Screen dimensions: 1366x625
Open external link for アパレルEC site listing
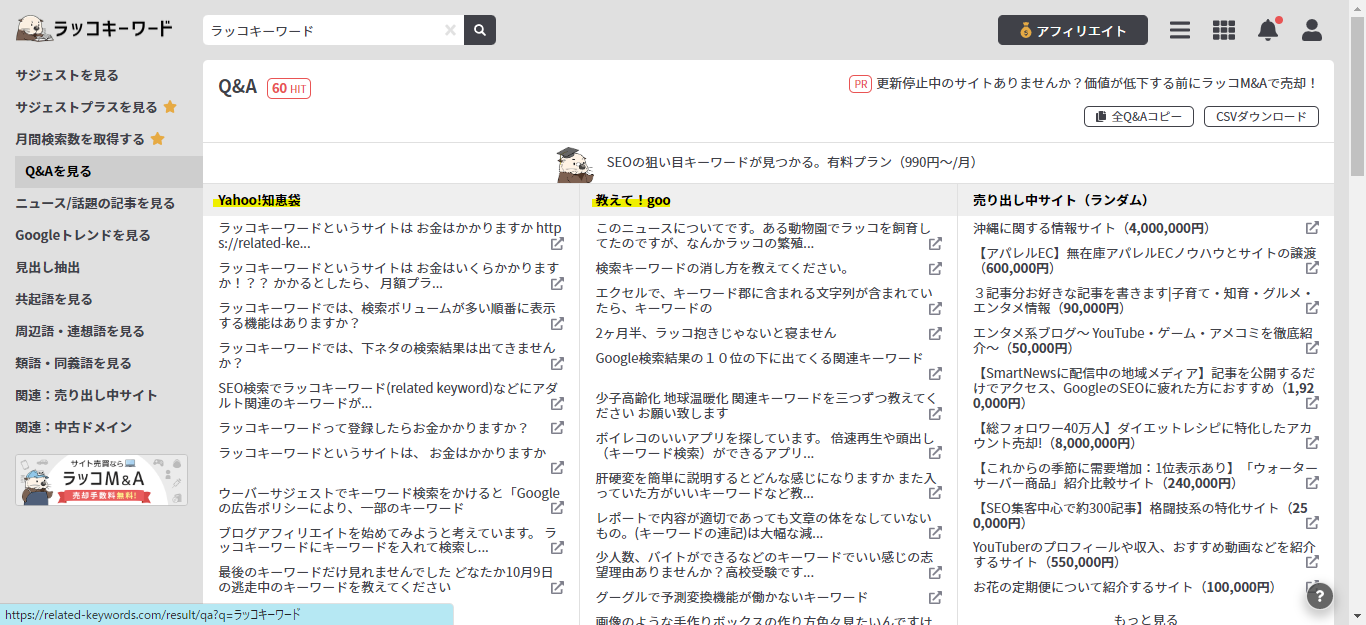1312,268
